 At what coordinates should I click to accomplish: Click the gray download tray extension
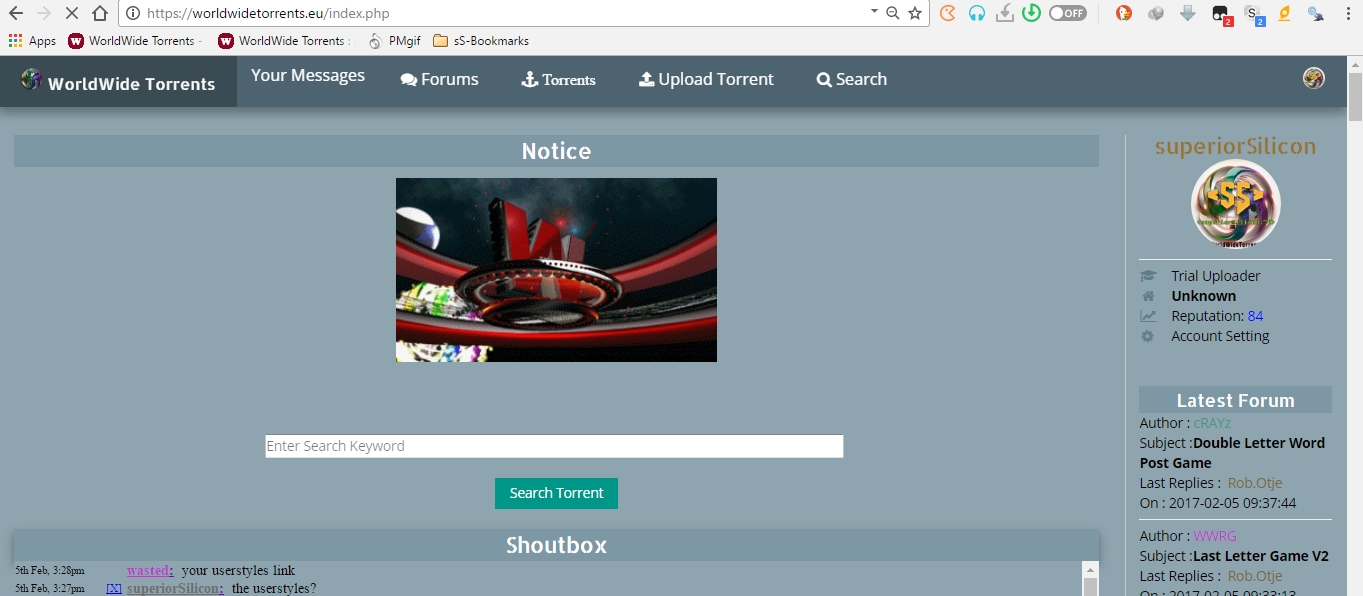[x=1005, y=13]
